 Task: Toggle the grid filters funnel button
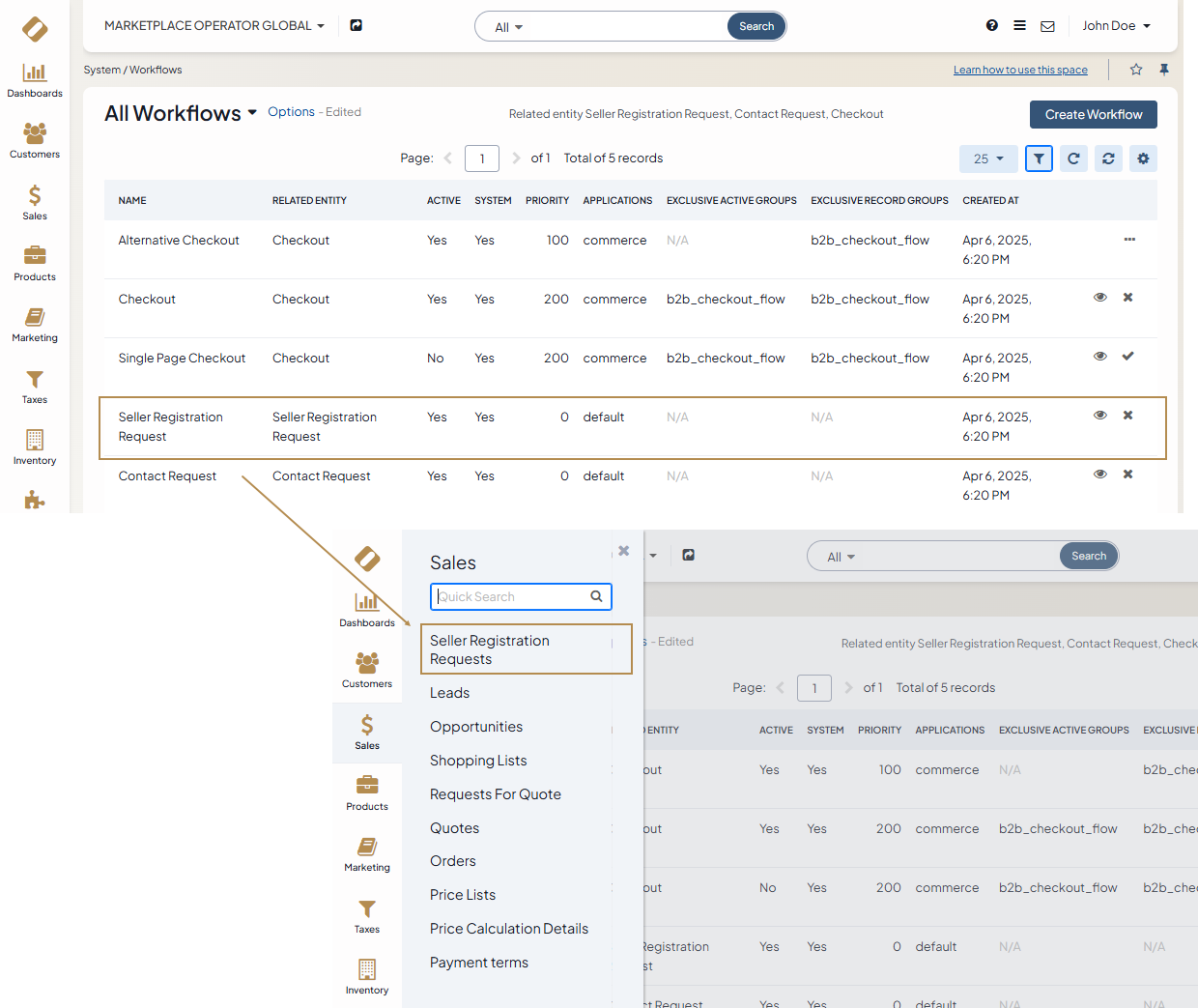[x=1039, y=158]
